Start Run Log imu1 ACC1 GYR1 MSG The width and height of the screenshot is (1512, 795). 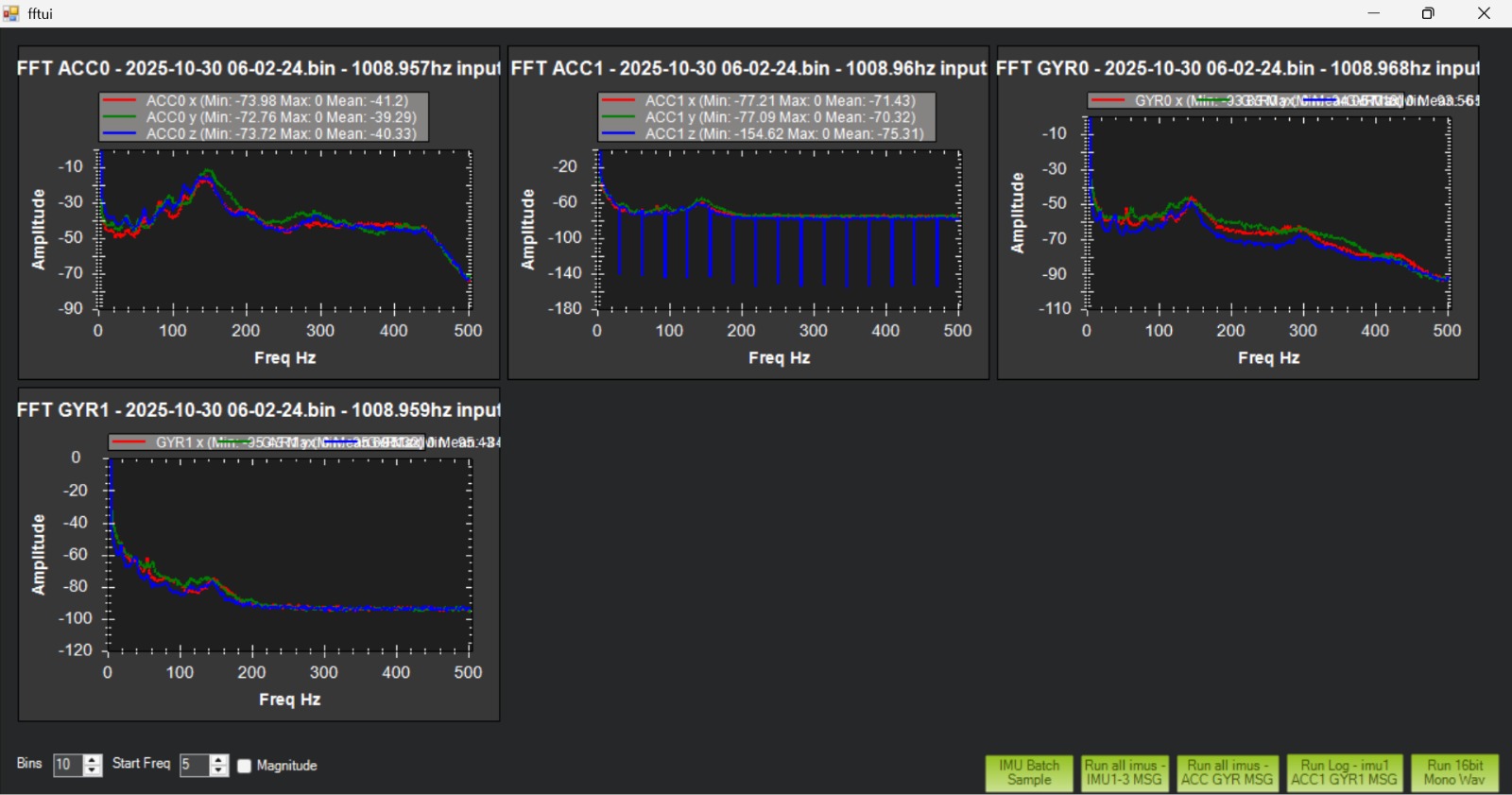point(1344,772)
